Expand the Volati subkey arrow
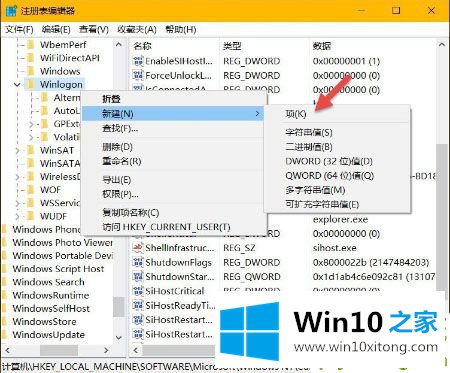The height and width of the screenshot is (373, 450). [31, 137]
